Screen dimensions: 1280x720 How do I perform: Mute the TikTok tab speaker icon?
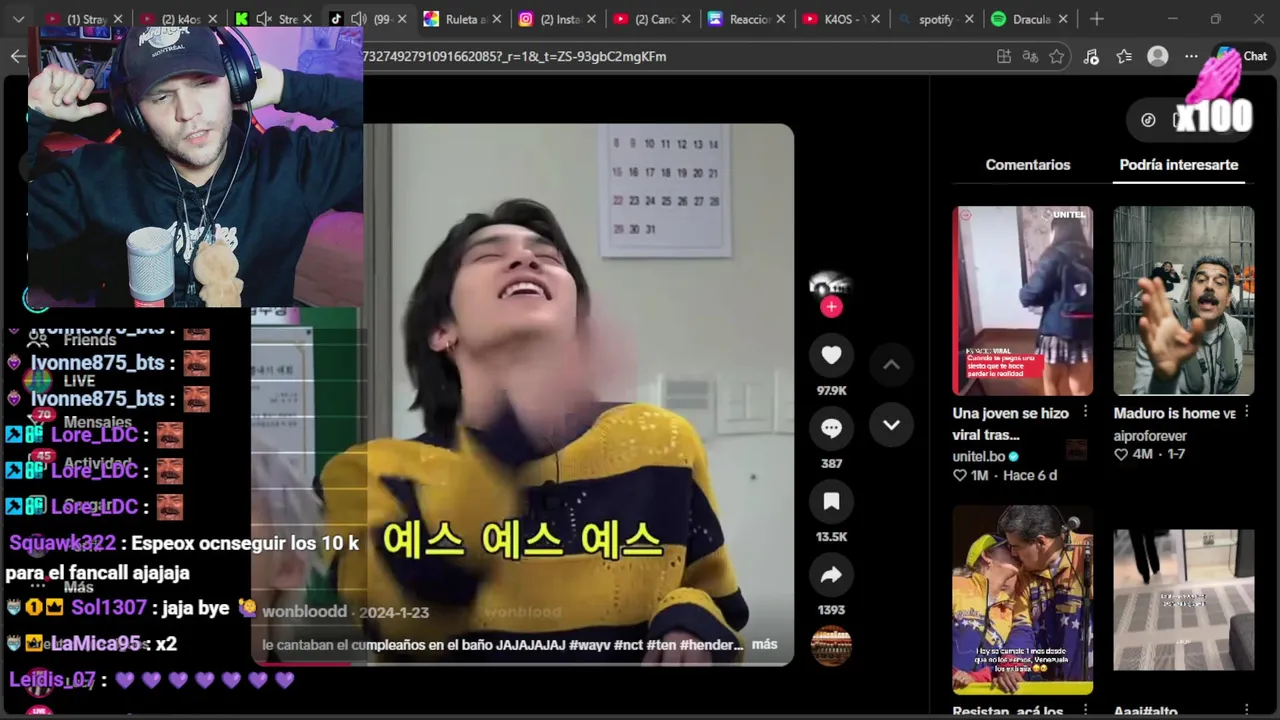(x=358, y=19)
